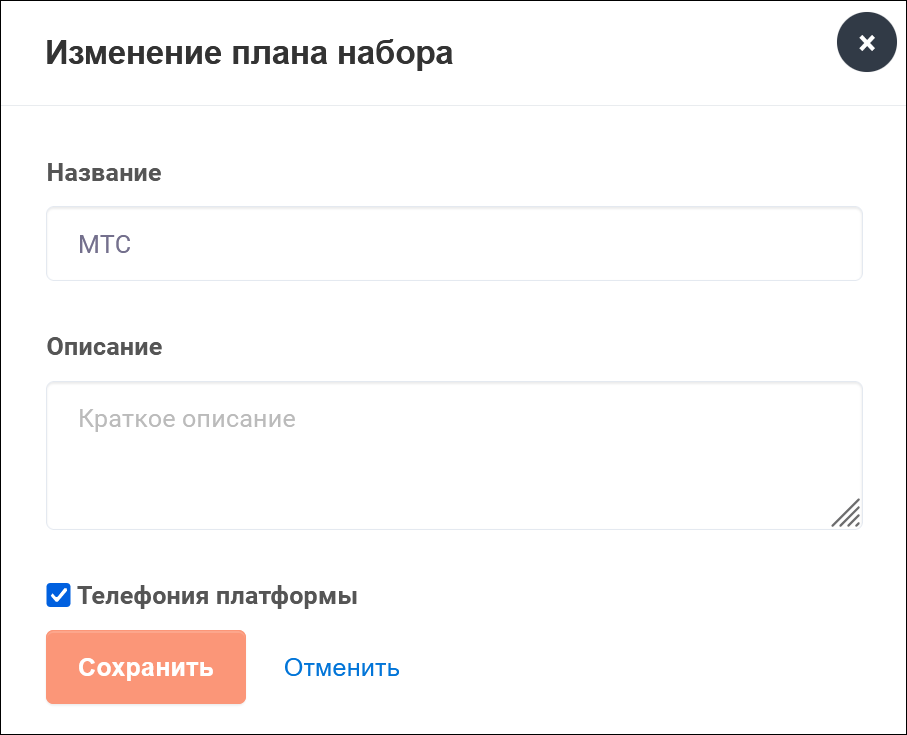
Task: Select the Изменение плана набора heading
Action: (249, 53)
